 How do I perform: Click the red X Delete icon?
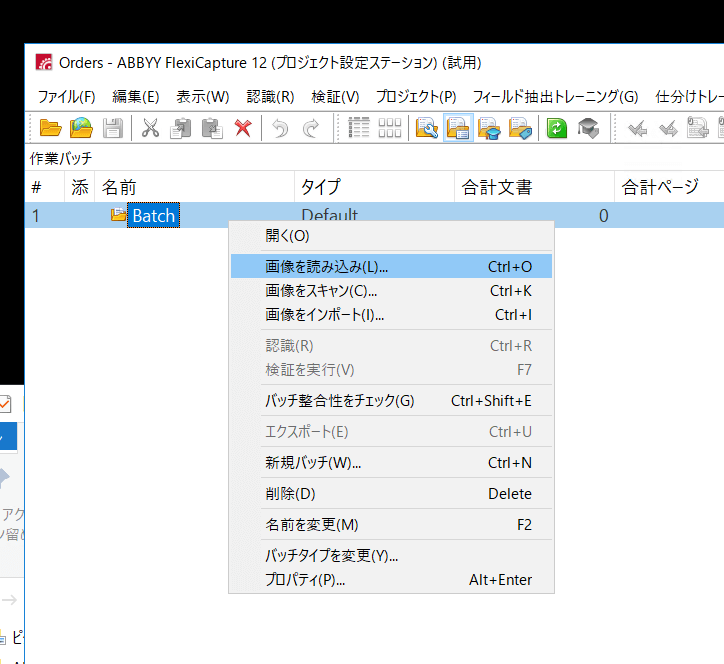243,128
